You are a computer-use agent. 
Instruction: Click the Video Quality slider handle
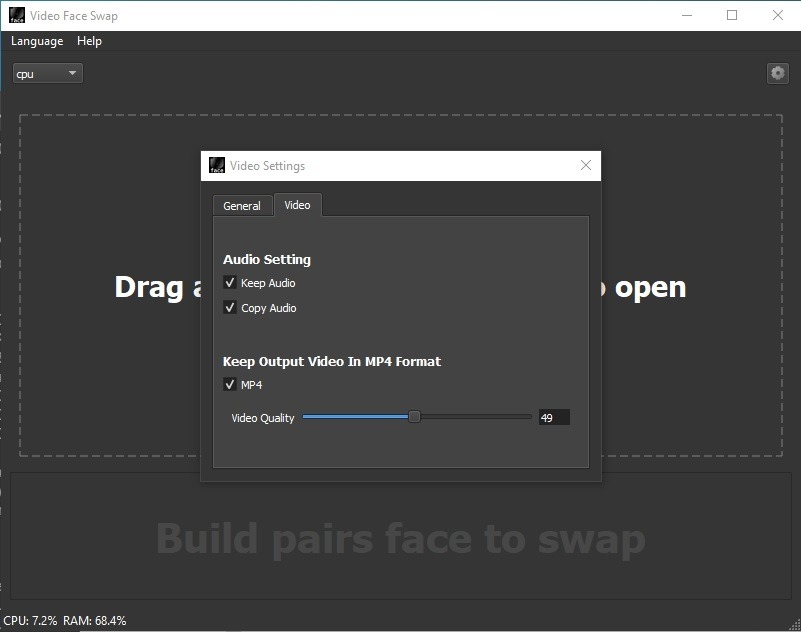coord(415,417)
